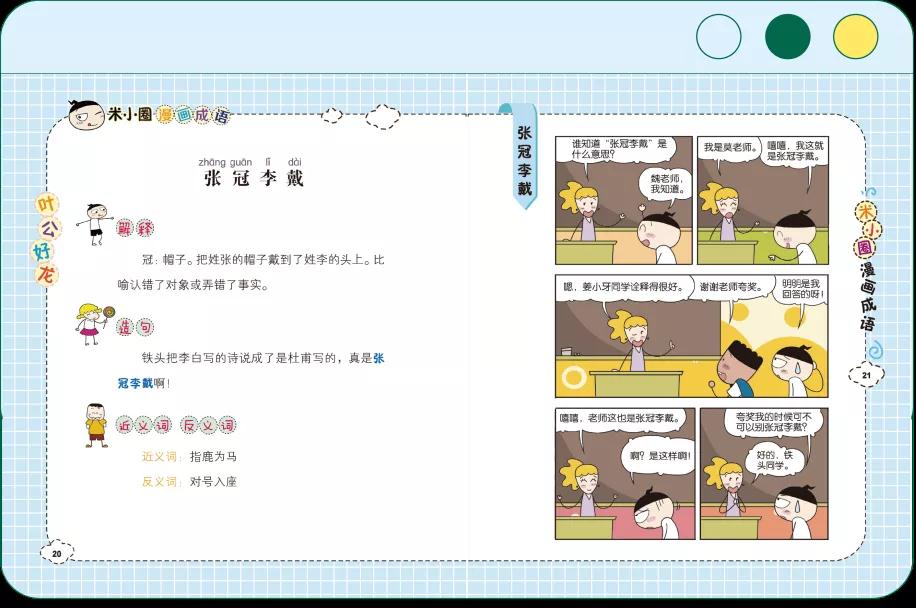Open the wide middle comic panel
The image size is (916, 608).
click(x=691, y=335)
